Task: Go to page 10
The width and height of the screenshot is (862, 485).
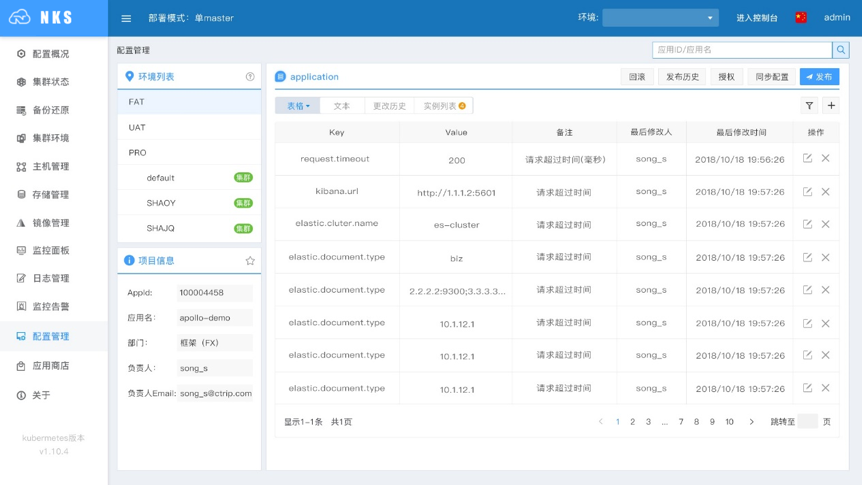Action: [730, 422]
